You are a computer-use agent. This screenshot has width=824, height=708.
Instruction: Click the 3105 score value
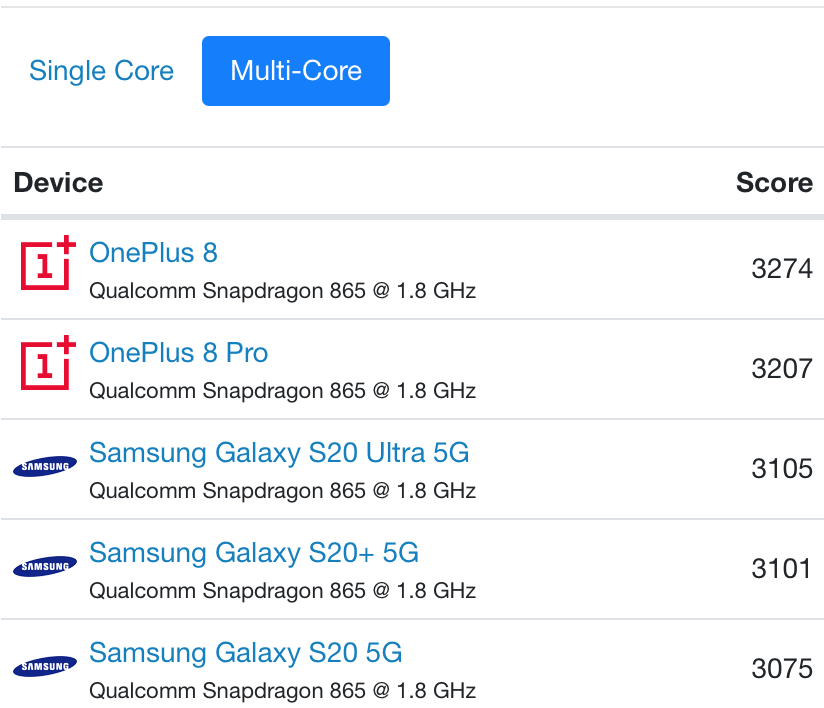pos(782,468)
